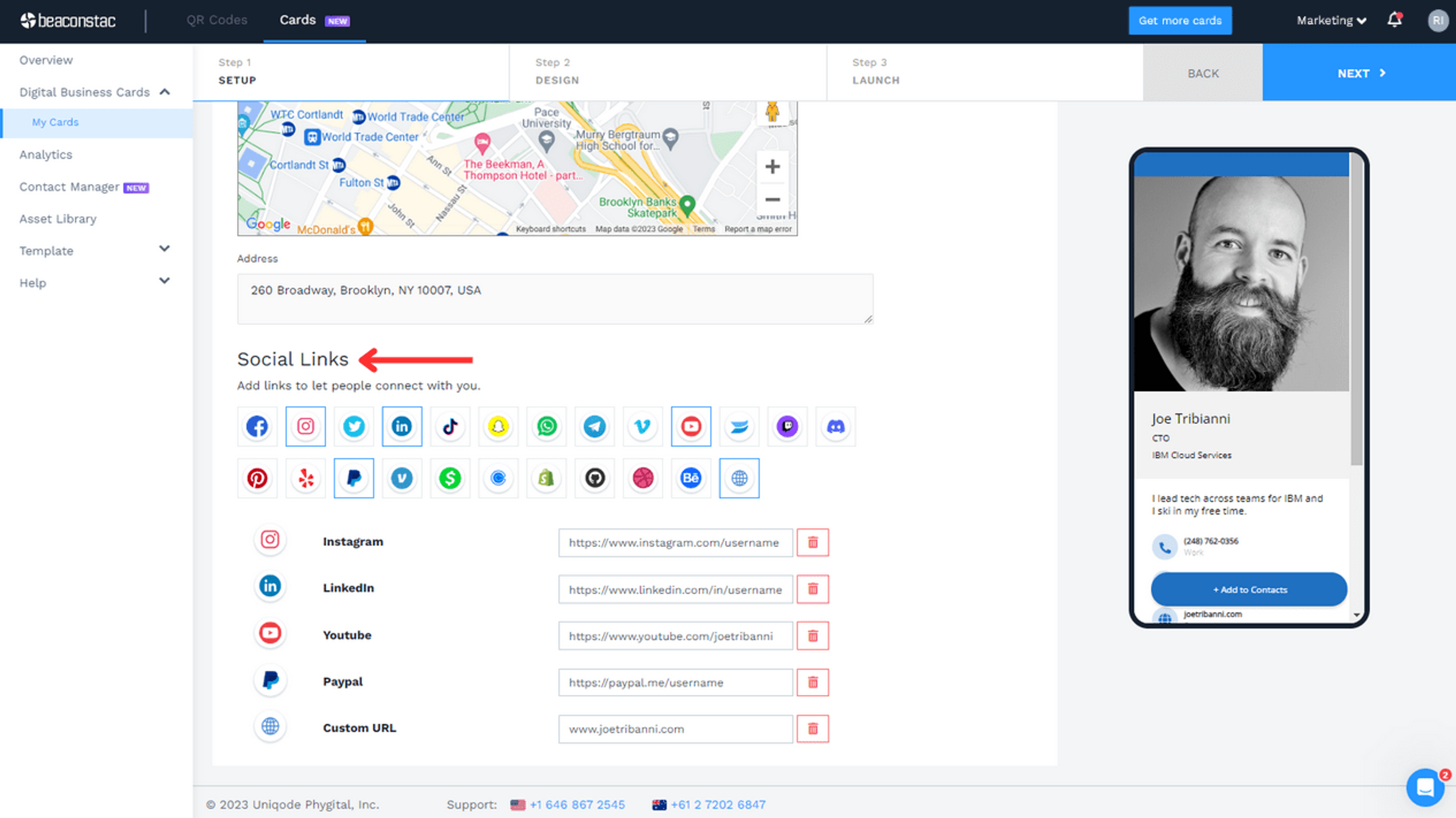Click the Pinterest social icon
This screenshot has width=1456, height=818.
tap(257, 478)
